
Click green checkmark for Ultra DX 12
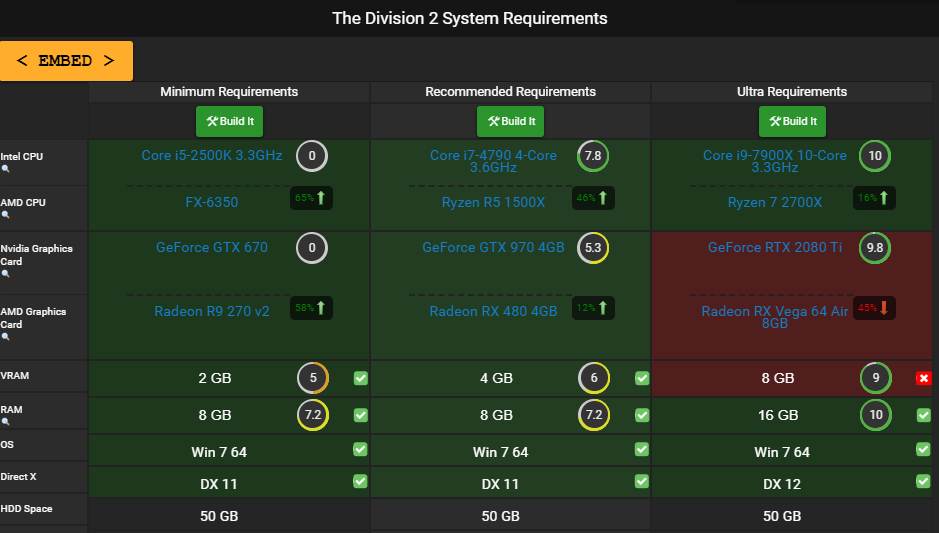pos(923,481)
